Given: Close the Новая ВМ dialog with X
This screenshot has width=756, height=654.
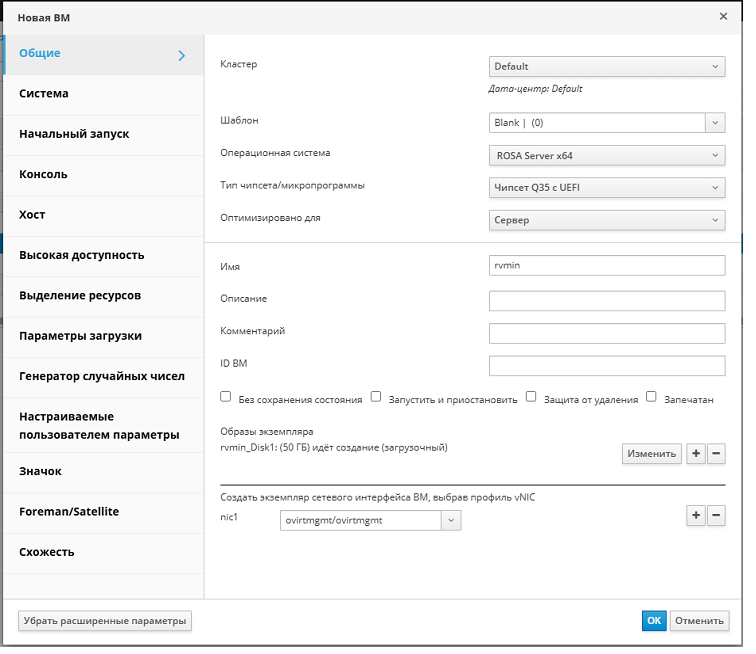Looking at the screenshot, I should [723, 16].
